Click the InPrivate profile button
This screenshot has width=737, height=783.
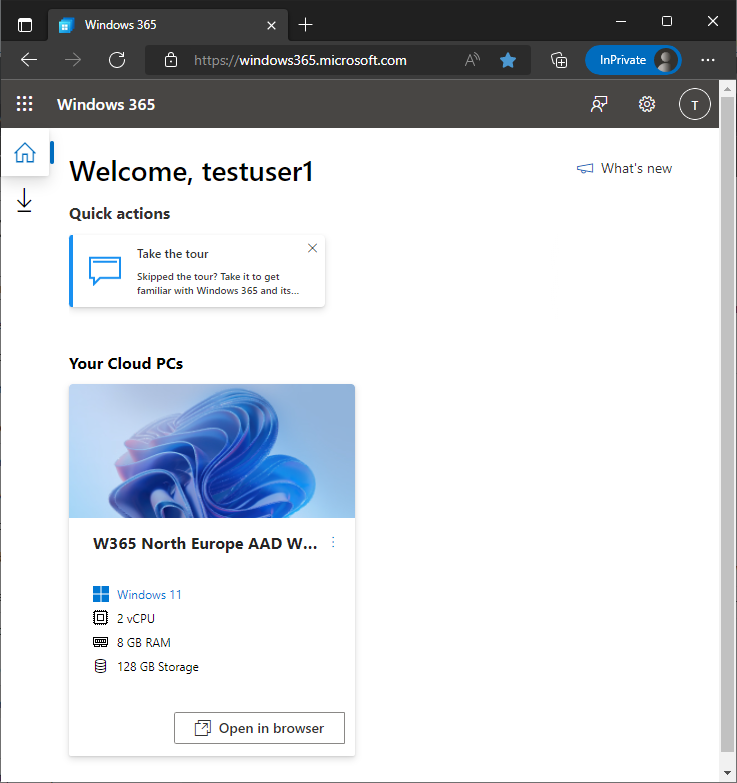[633, 60]
